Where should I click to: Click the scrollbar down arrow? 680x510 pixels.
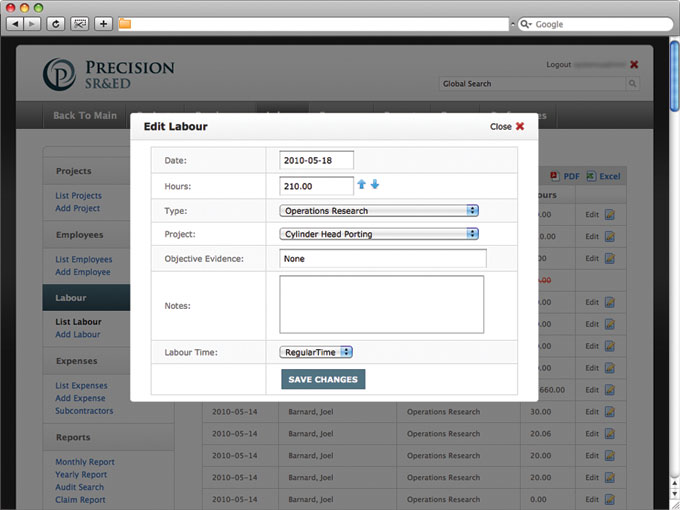coord(674,494)
